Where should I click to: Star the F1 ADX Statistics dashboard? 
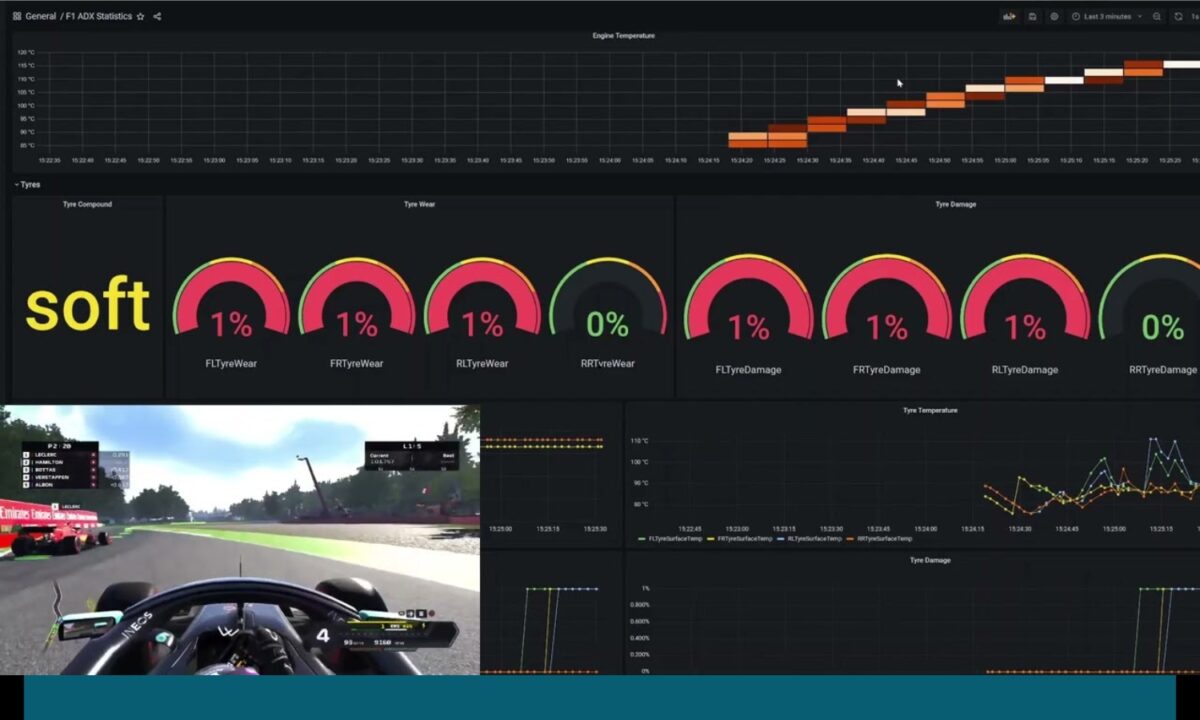pyautogui.click(x=140, y=16)
